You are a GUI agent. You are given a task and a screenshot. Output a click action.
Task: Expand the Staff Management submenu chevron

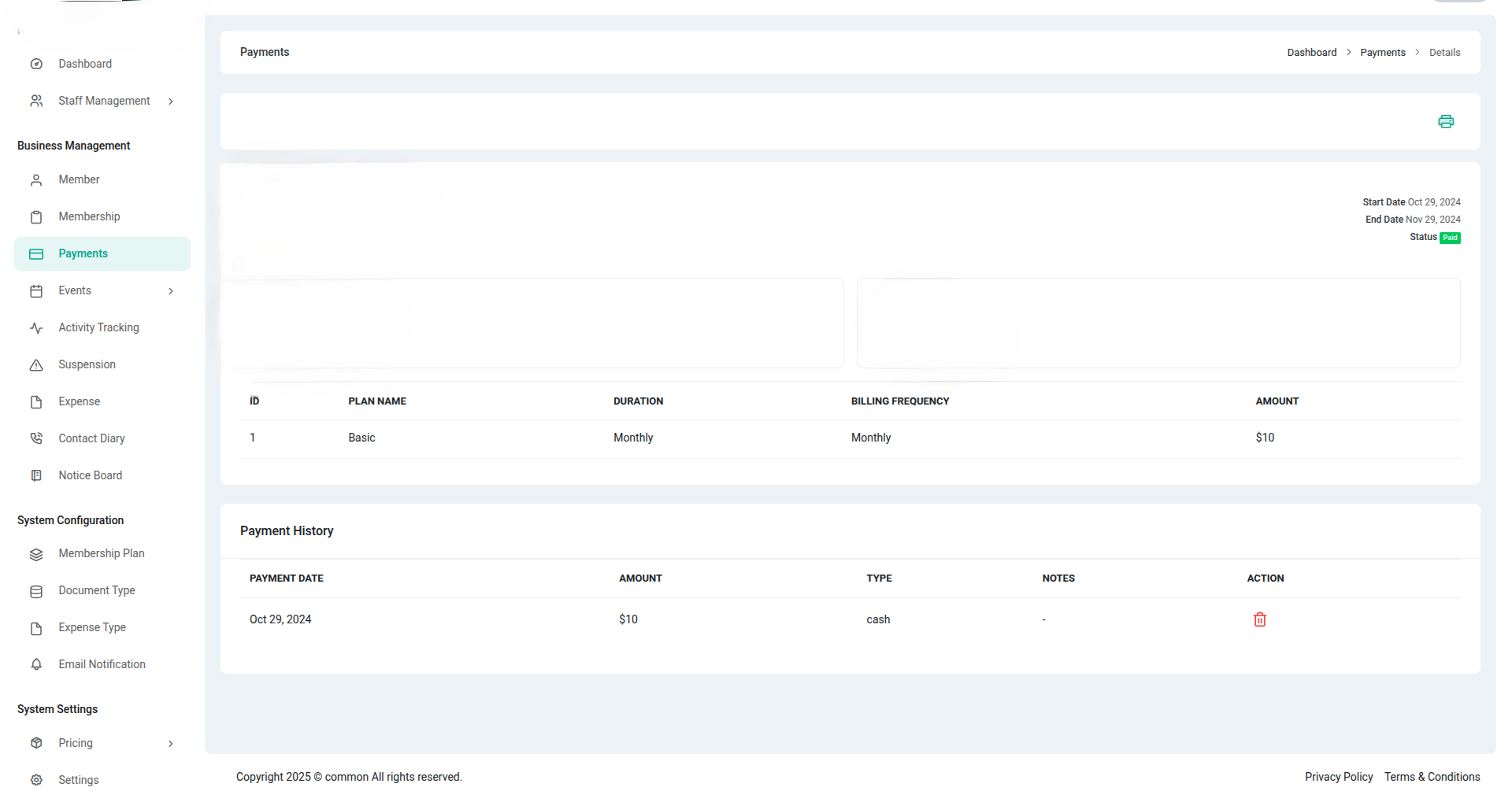pos(171,102)
